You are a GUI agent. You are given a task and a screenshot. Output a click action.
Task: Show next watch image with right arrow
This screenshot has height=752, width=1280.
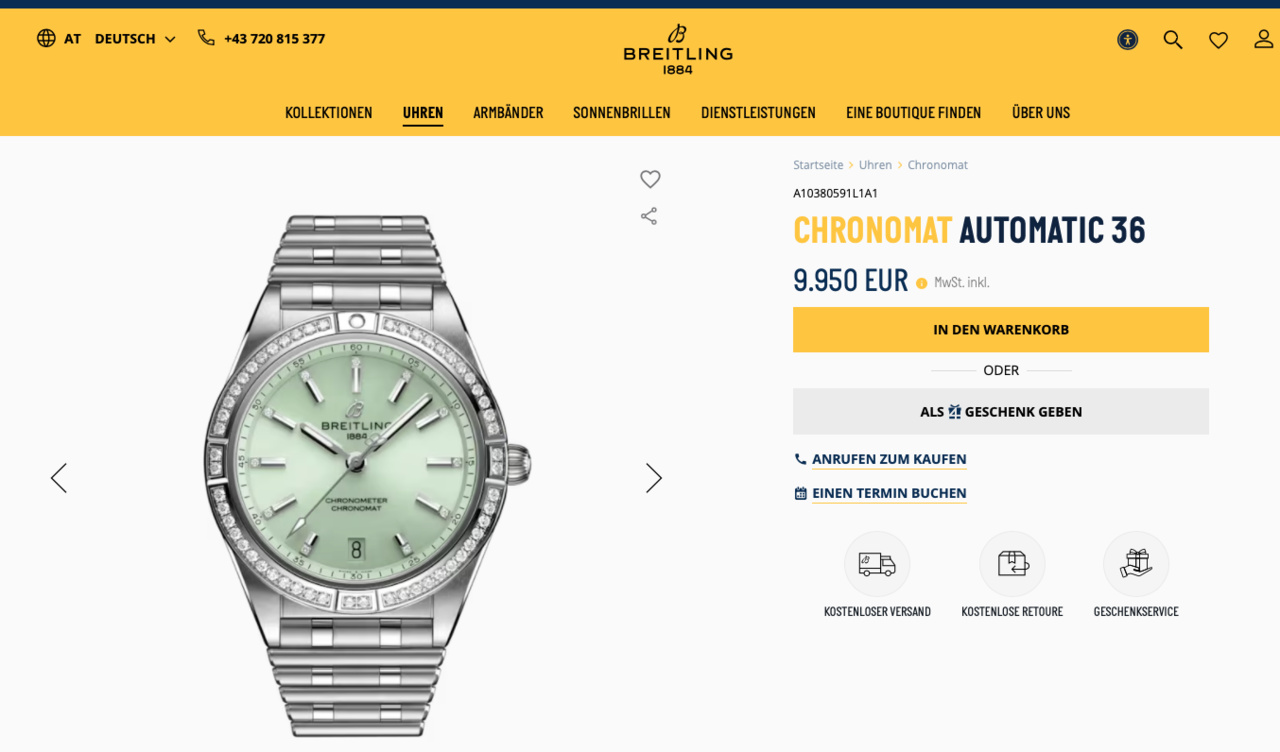click(x=654, y=478)
